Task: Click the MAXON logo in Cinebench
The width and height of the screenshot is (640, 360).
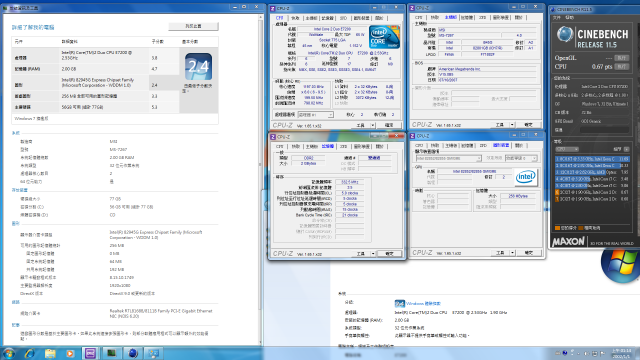Action: click(x=569, y=242)
